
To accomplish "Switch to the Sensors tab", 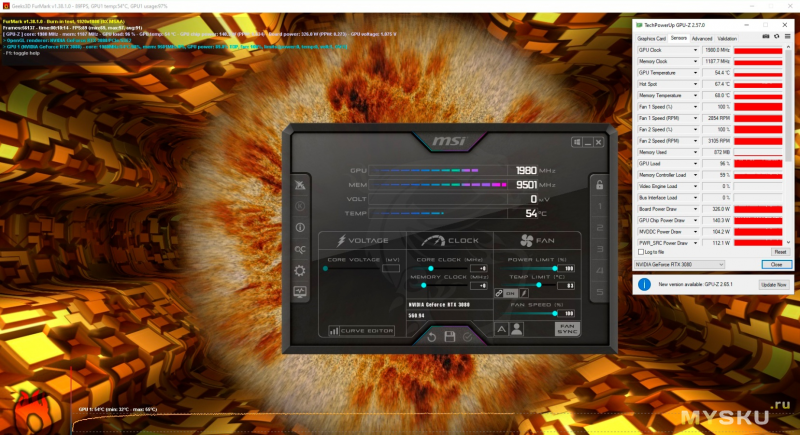I will pyautogui.click(x=679, y=38).
